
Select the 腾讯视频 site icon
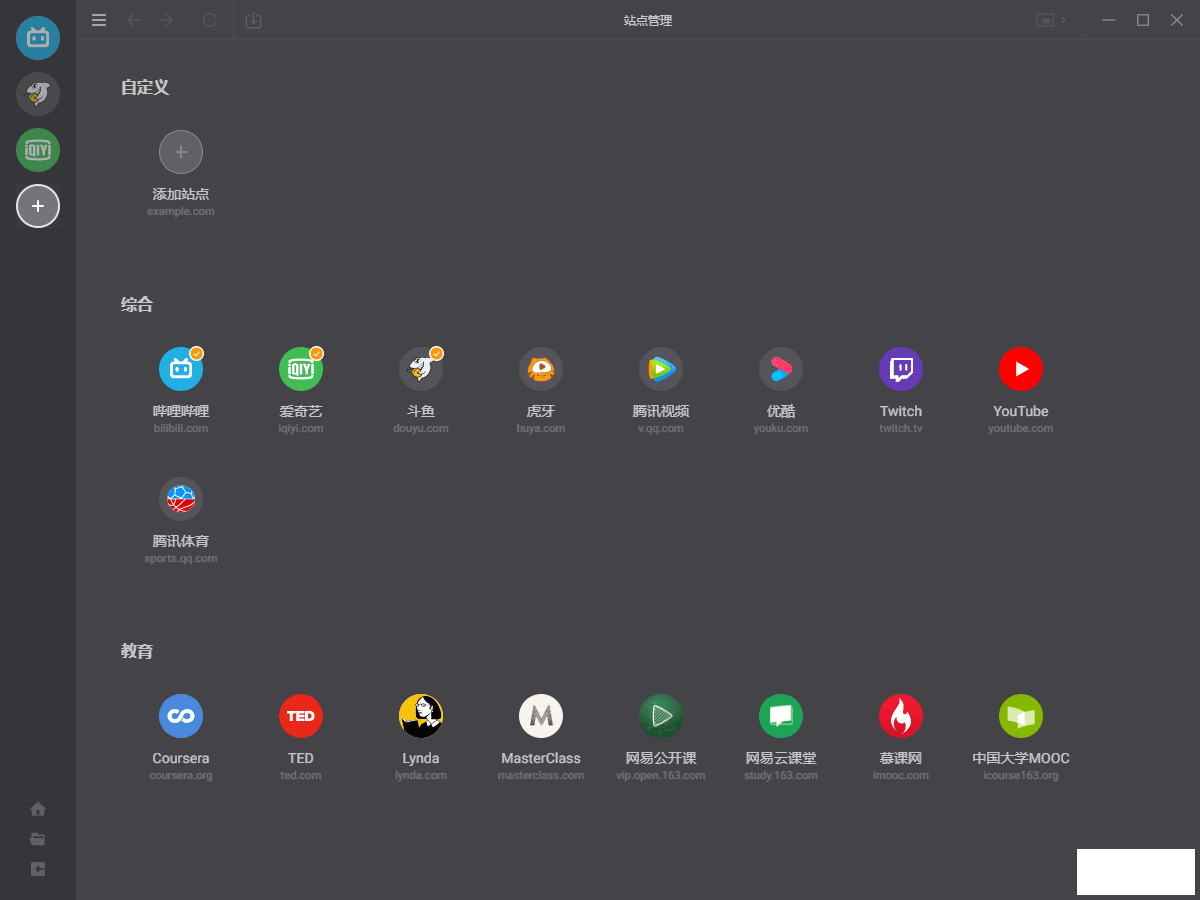point(661,369)
